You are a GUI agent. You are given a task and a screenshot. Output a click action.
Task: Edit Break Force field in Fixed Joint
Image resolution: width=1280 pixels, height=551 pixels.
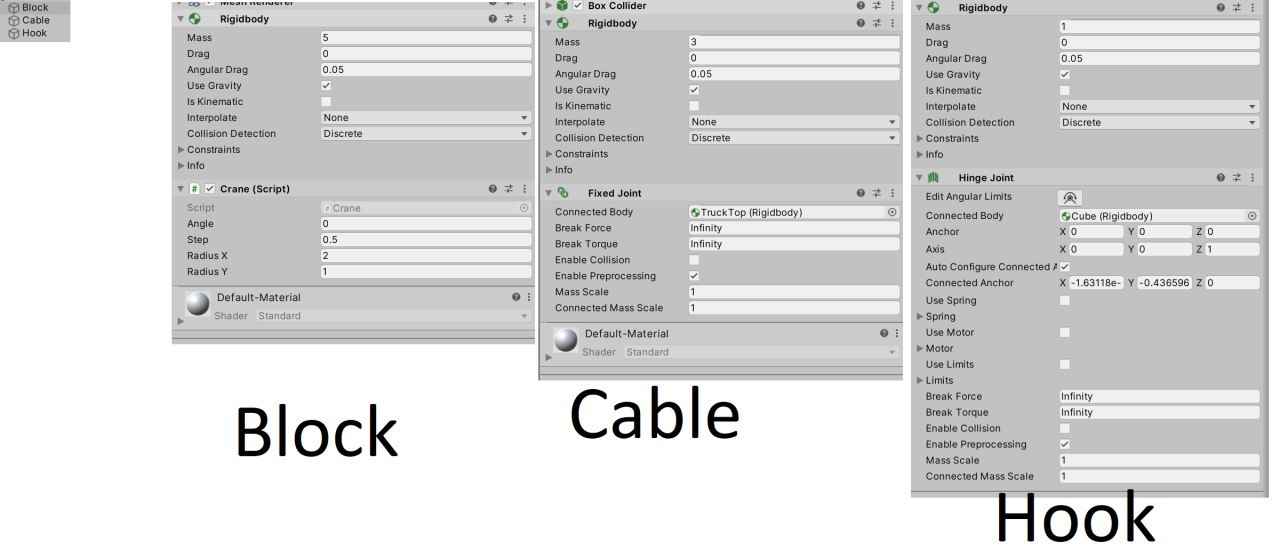coord(794,228)
